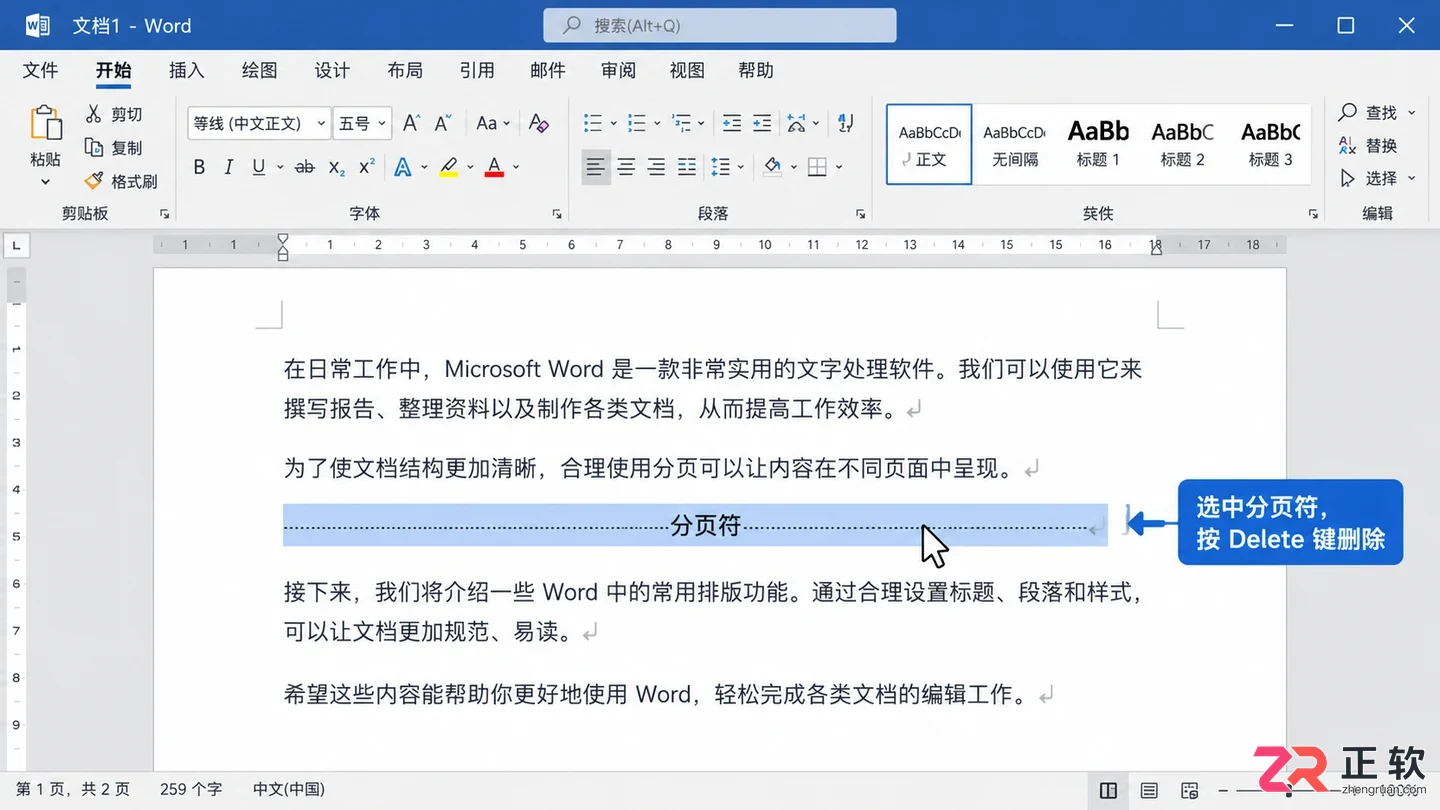
Task: Open the 文件 (File) menu
Action: [x=41, y=70]
